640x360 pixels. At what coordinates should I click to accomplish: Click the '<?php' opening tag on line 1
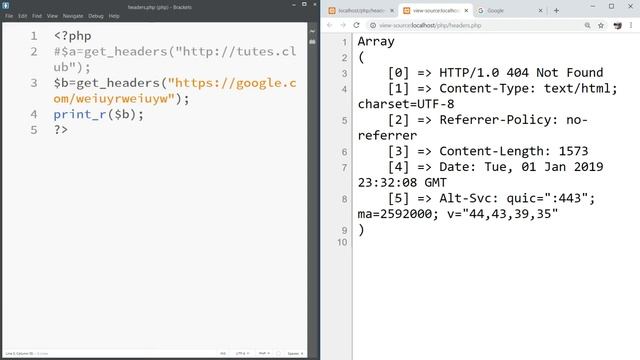73,36
